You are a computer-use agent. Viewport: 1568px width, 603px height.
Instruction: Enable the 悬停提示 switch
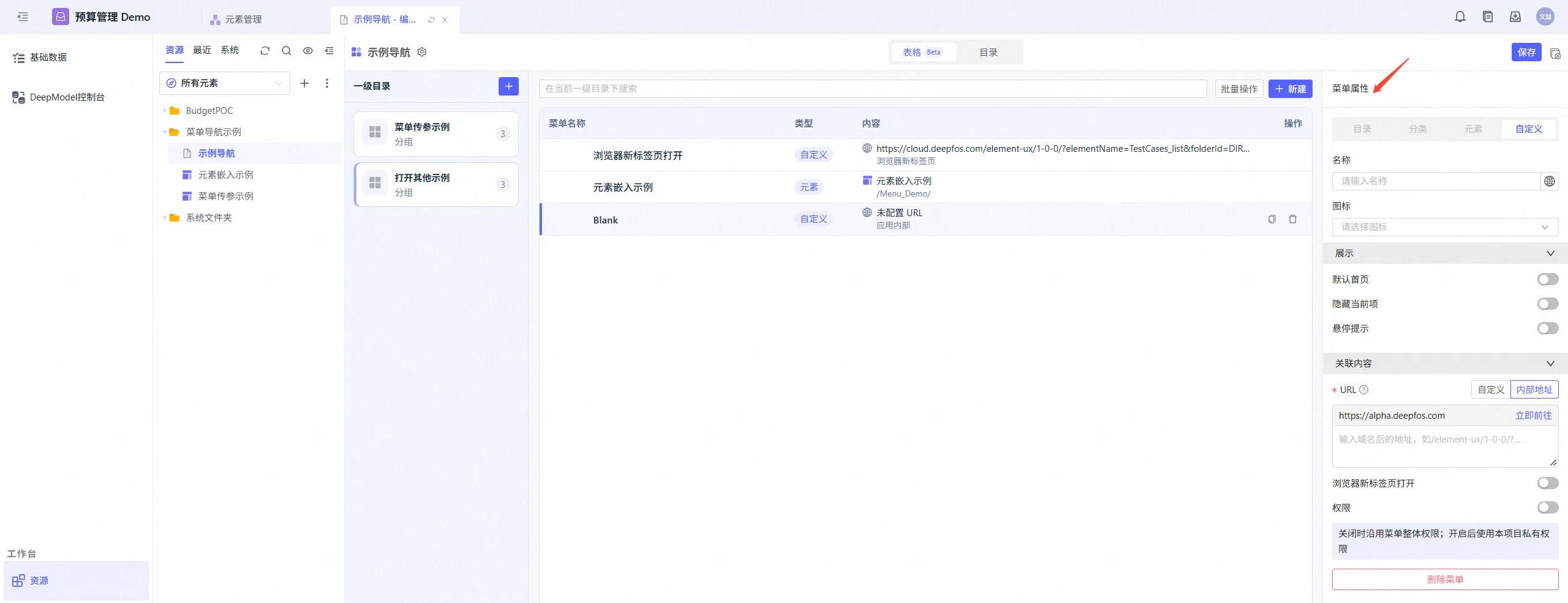[1548, 329]
